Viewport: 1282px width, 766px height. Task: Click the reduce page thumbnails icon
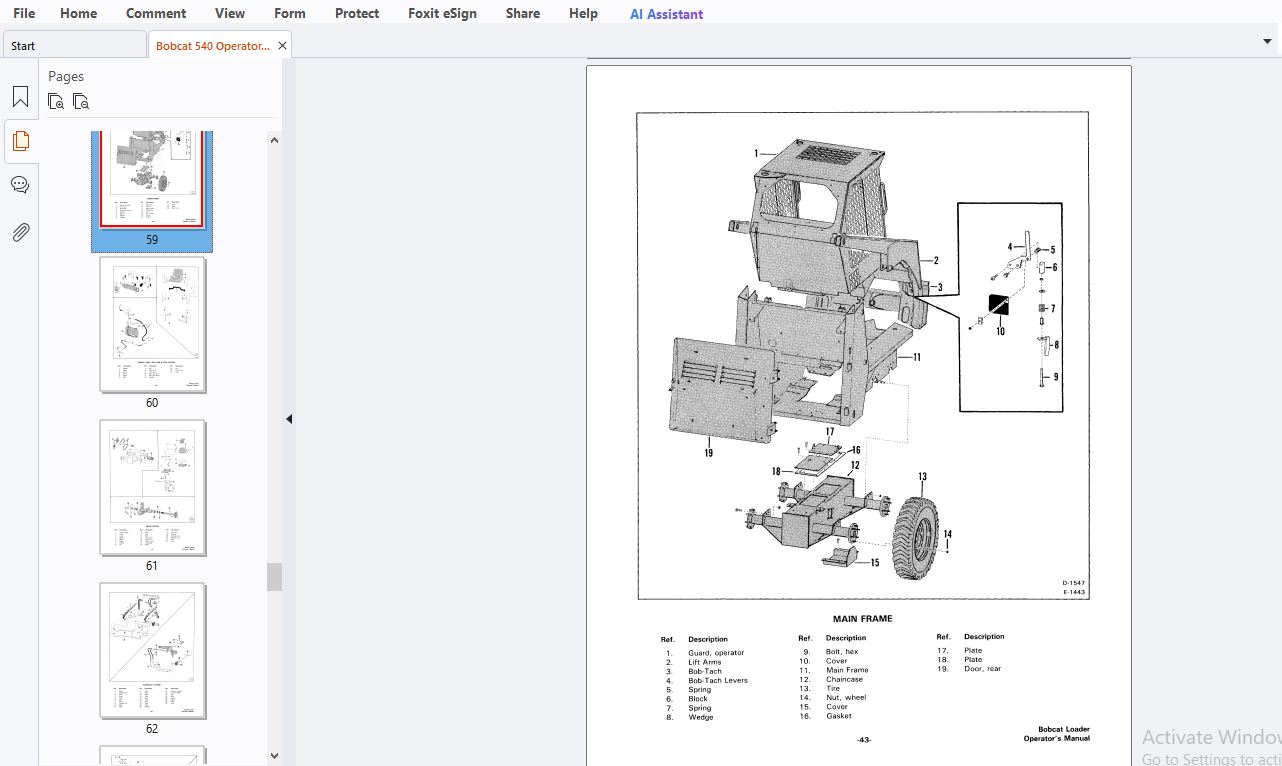(82, 101)
